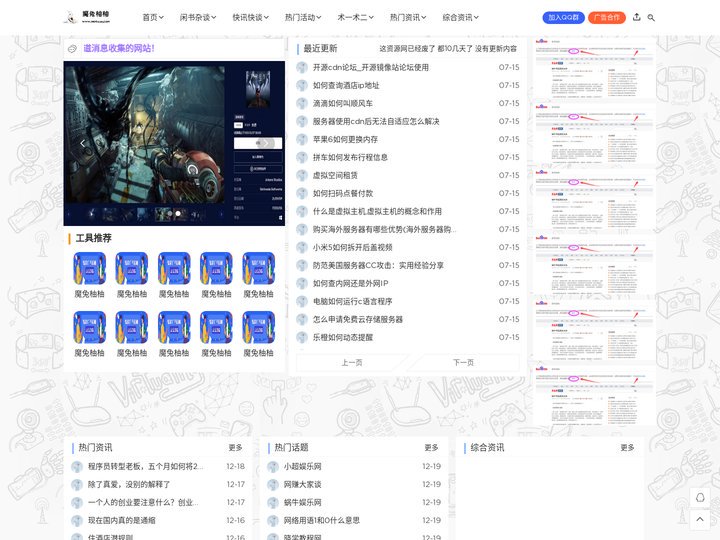Open article 什么是虚拟主机虚拟主机的概念和作用

point(377,211)
